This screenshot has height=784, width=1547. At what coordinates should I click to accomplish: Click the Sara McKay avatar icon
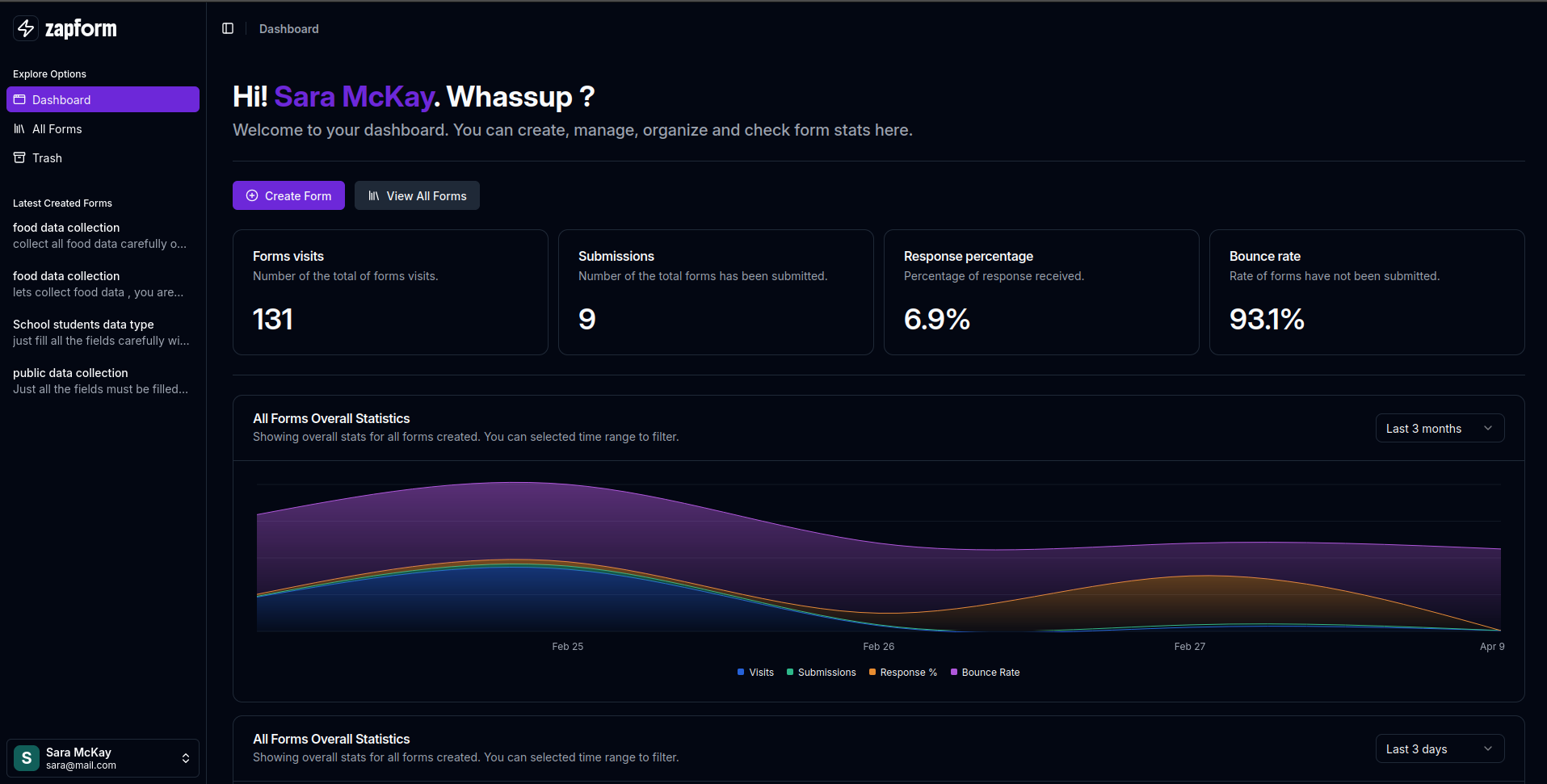27,757
